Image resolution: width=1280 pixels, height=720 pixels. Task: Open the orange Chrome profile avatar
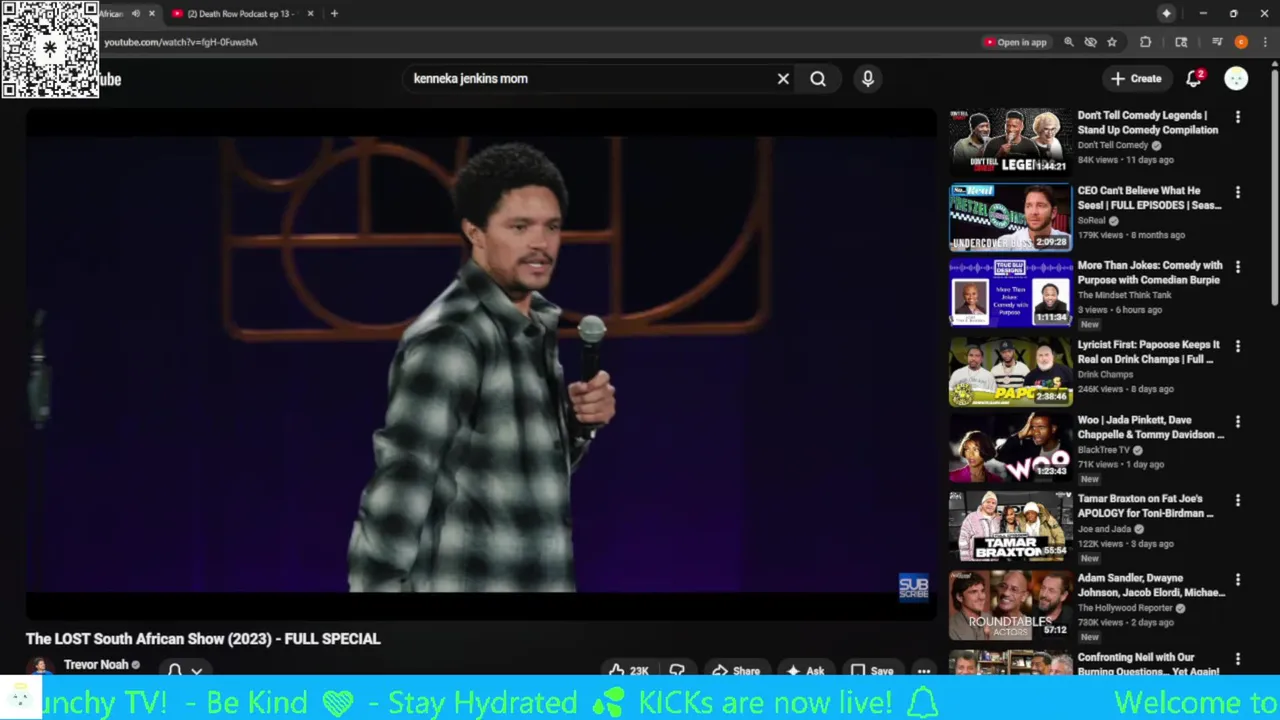click(x=1241, y=42)
